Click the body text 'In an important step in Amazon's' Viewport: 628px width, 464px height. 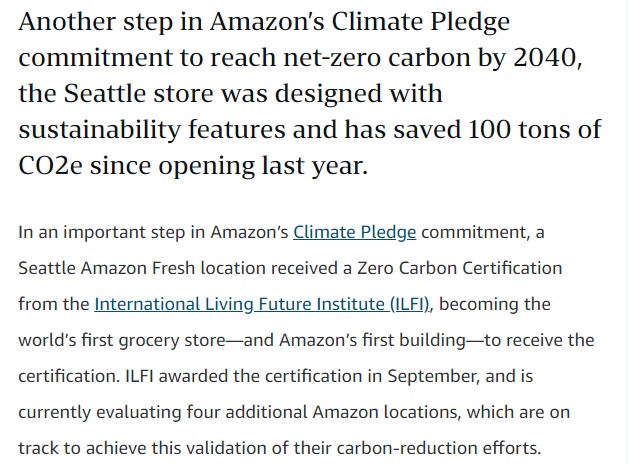pyautogui.click(x=153, y=232)
